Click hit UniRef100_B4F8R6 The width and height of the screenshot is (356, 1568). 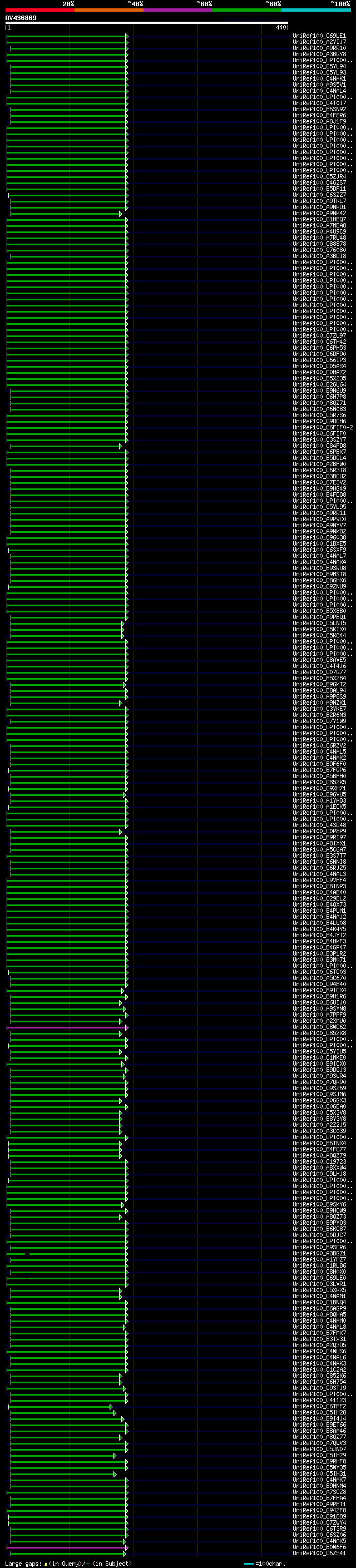319,115
